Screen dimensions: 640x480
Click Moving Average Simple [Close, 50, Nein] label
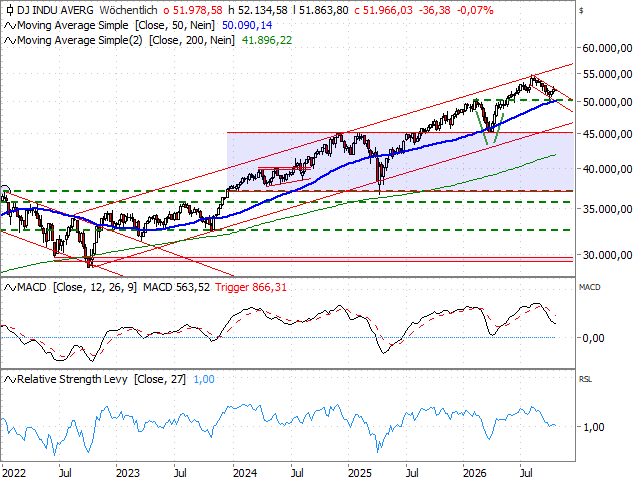[x=116, y=25]
